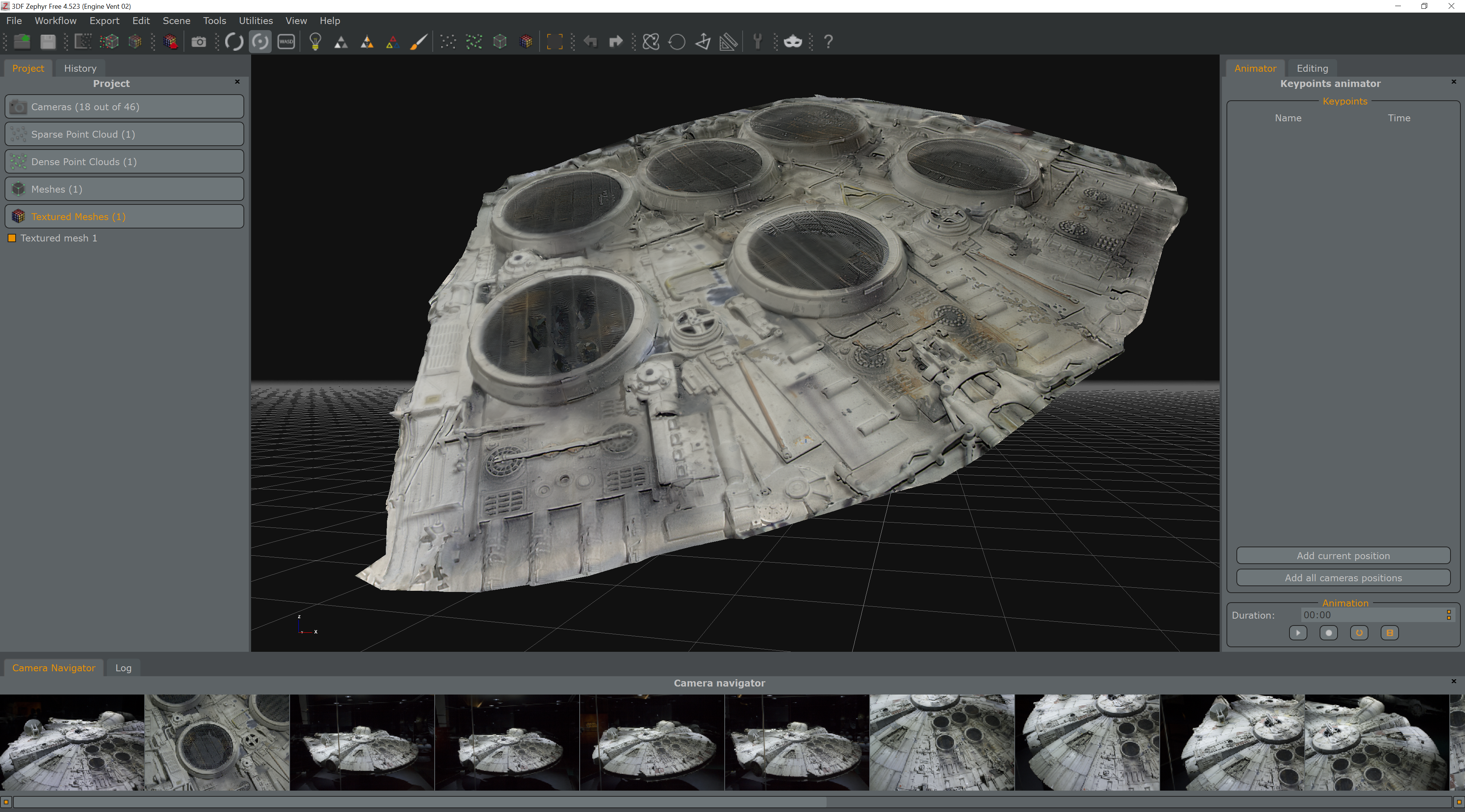
Task: Click the plane-with-axis pick tool icon
Action: pos(703,42)
